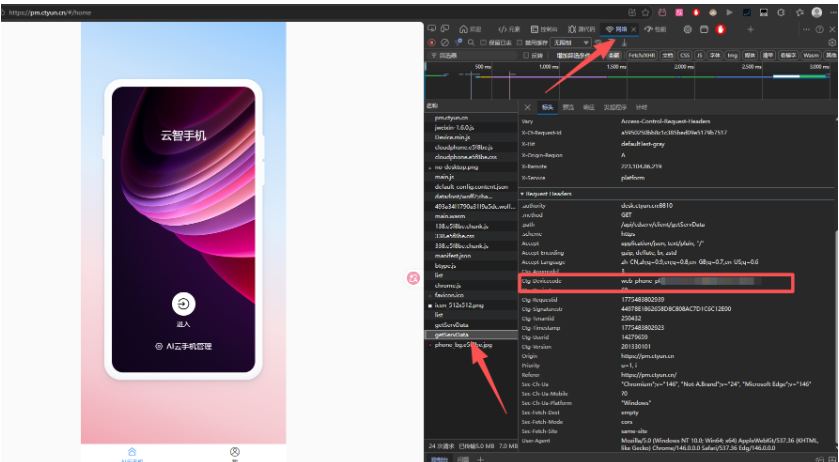The height and width of the screenshot is (462, 839).
Task: Open the DevTools three-dot customize menu
Action: pyautogui.click(x=806, y=29)
